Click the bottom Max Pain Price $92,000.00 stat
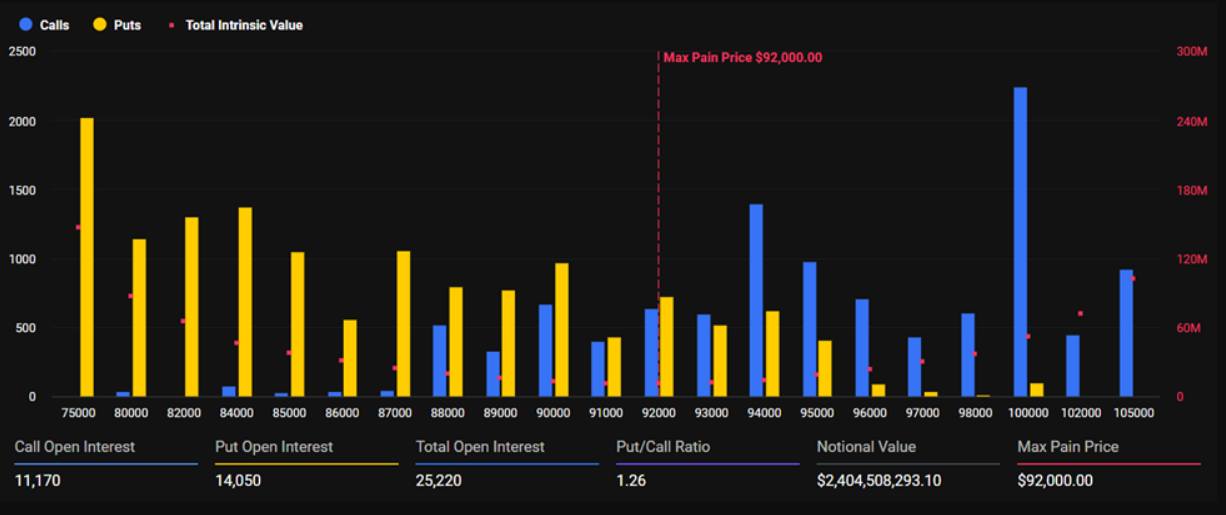Viewport: 1226px width, 515px height. point(1055,481)
